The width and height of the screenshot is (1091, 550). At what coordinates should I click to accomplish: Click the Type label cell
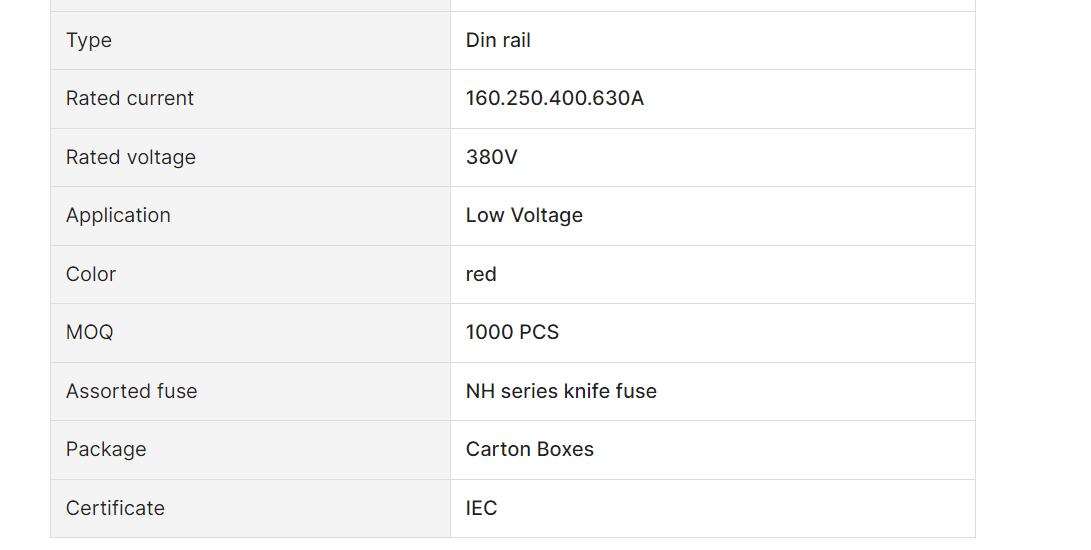[250, 40]
